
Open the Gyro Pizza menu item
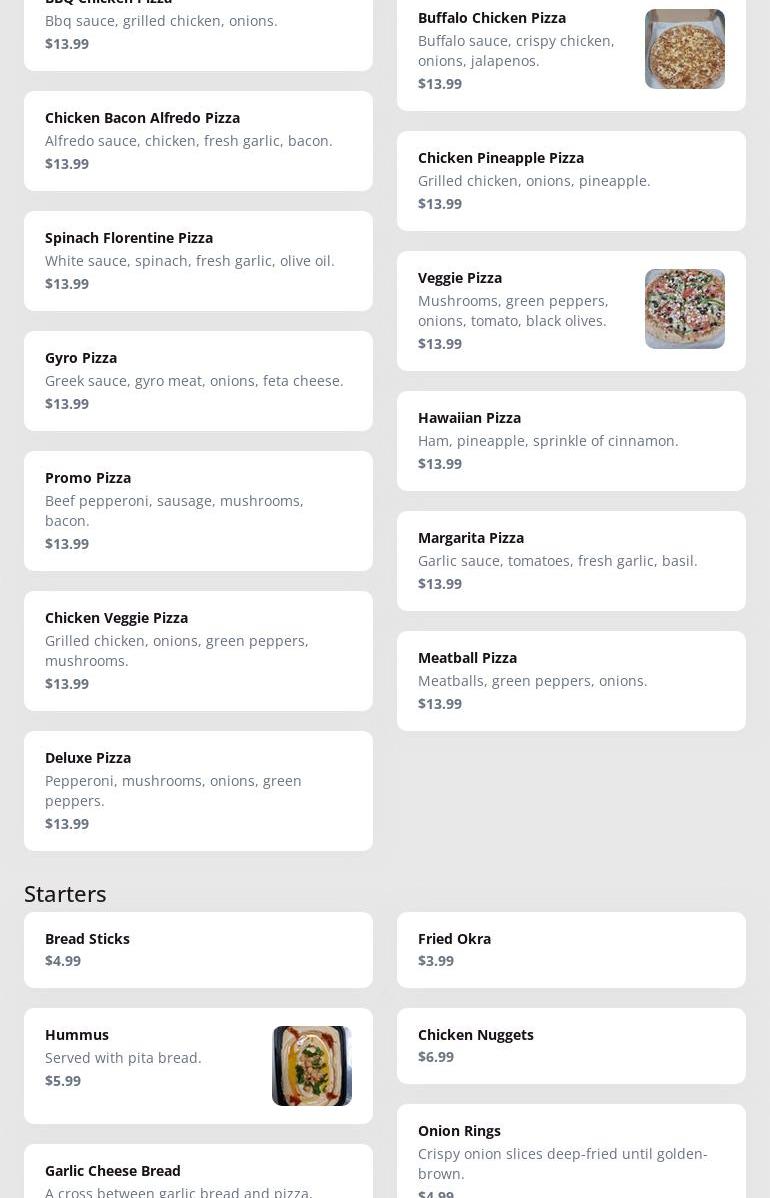pos(198,381)
